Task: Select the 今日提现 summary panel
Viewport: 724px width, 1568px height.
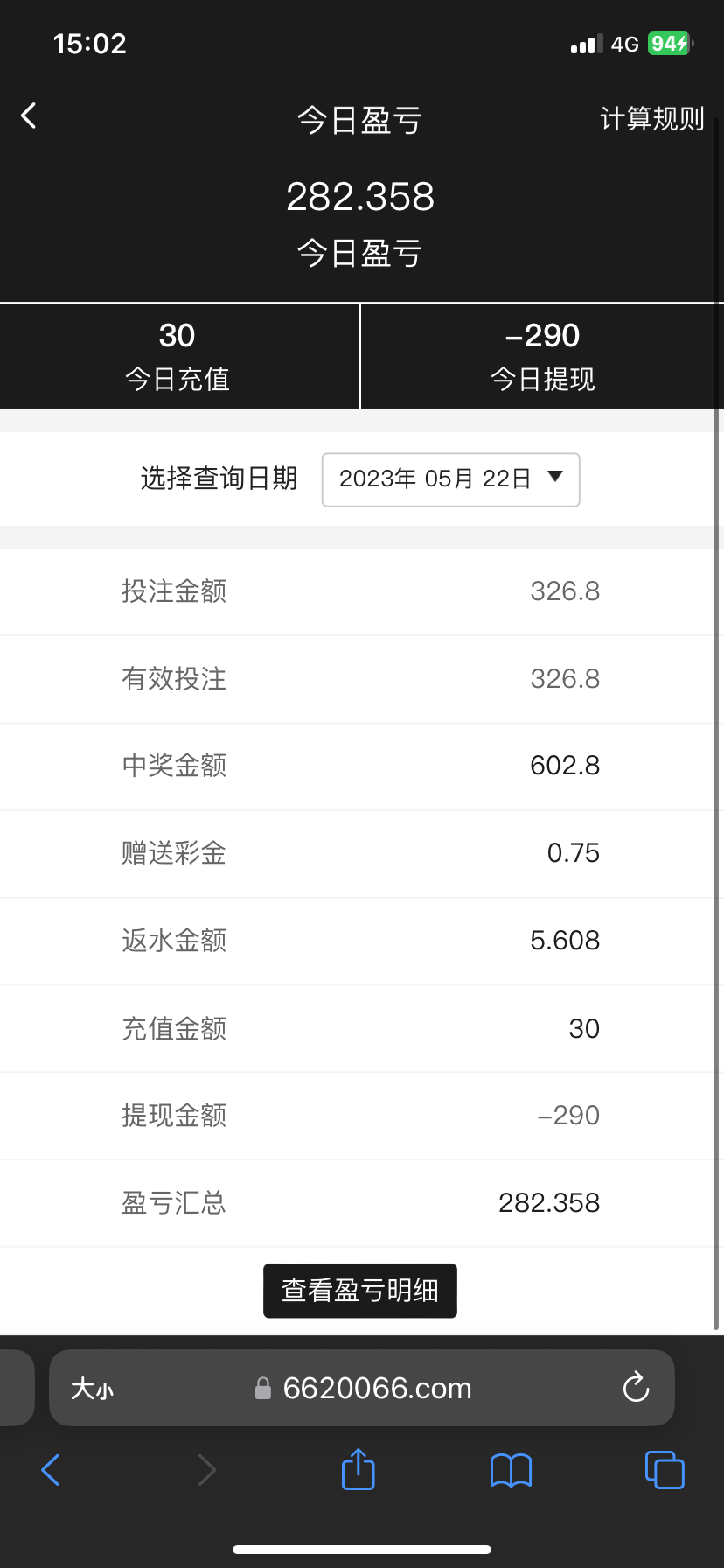Action: pos(542,356)
